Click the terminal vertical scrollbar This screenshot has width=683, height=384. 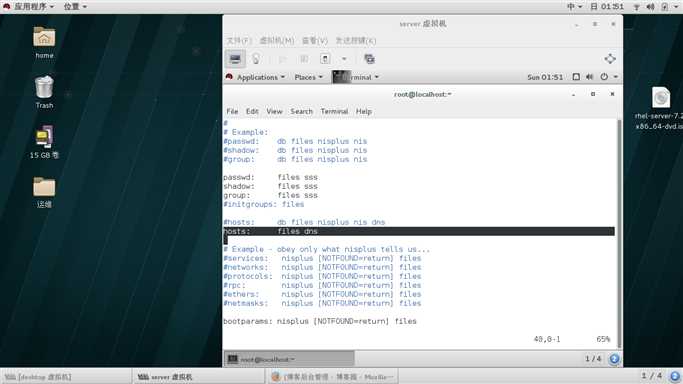pyautogui.click(x=619, y=233)
